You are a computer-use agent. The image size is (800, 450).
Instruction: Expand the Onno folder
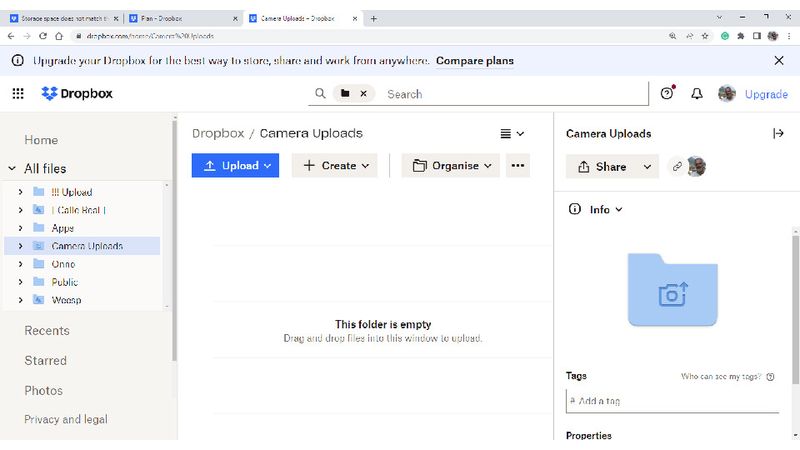tap(20, 264)
